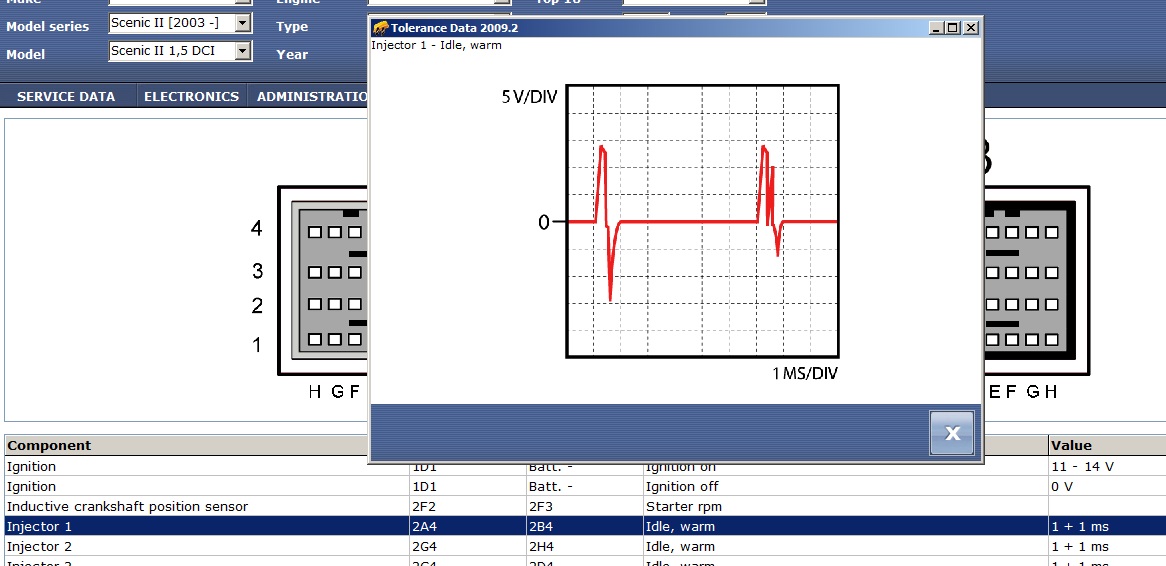Select the Injector 1 row
Image resolution: width=1166 pixels, height=566 pixels.
pos(583,526)
